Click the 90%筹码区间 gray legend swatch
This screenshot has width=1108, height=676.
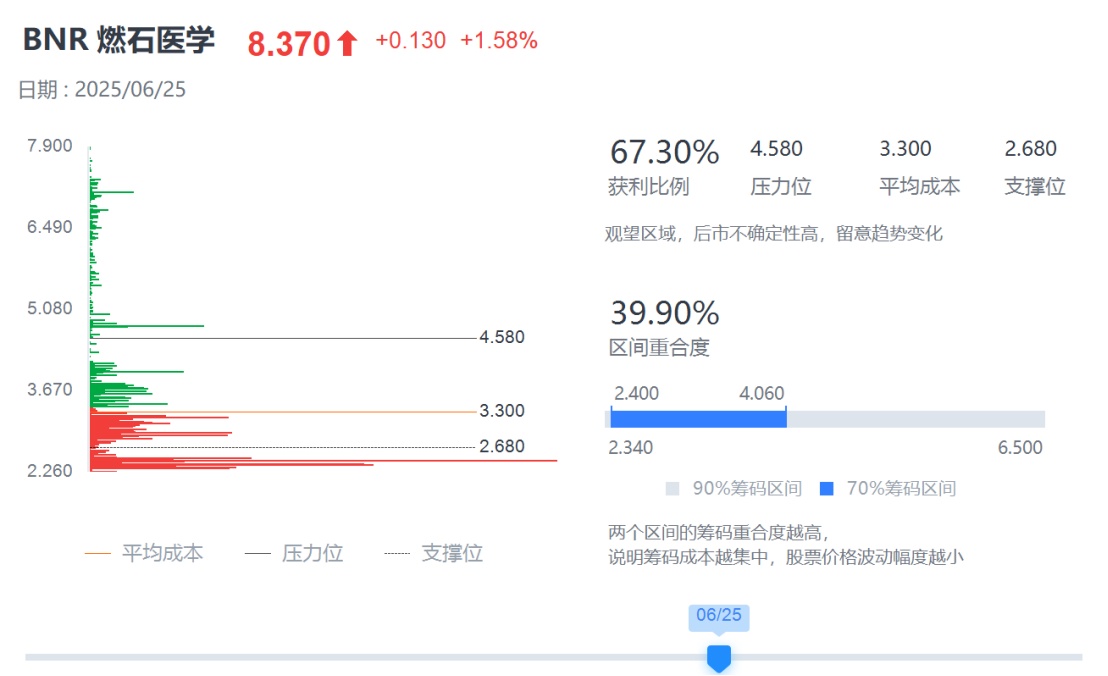click(x=672, y=489)
